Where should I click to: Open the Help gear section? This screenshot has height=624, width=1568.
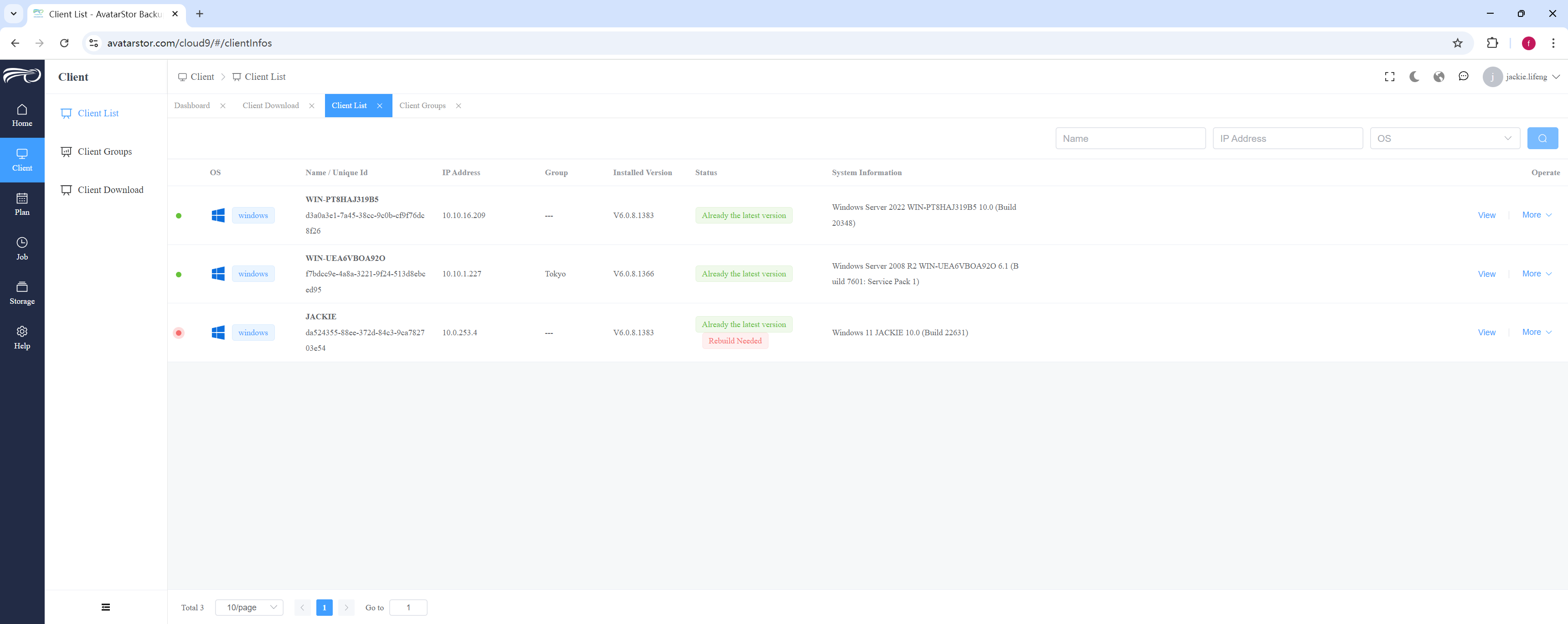(22, 338)
